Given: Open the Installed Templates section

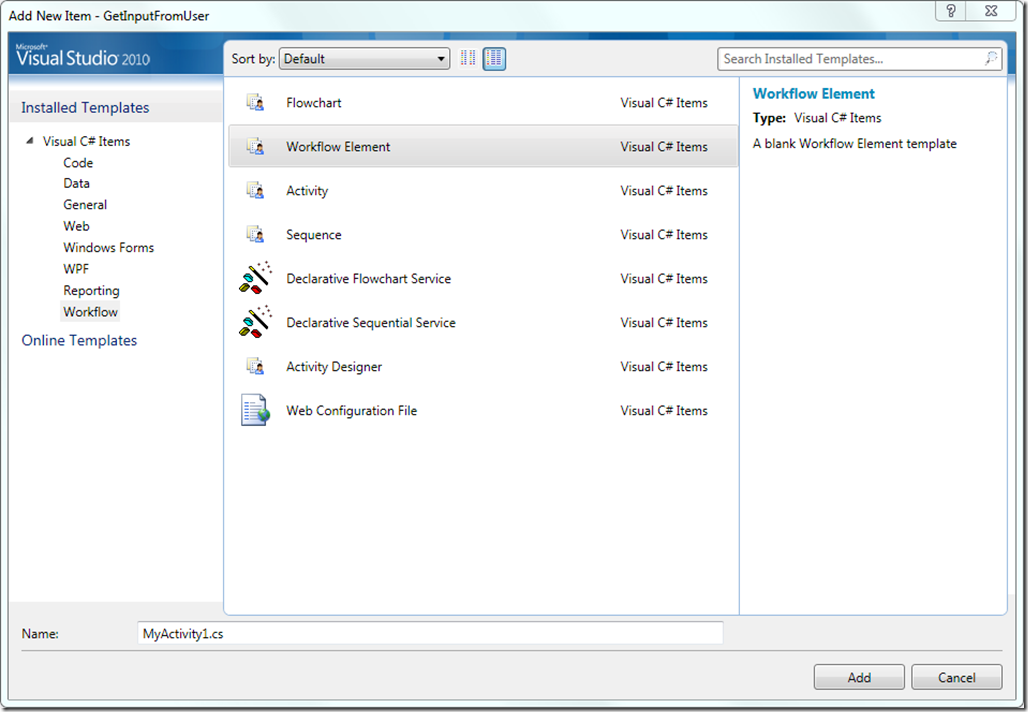Looking at the screenshot, I should tap(85, 108).
